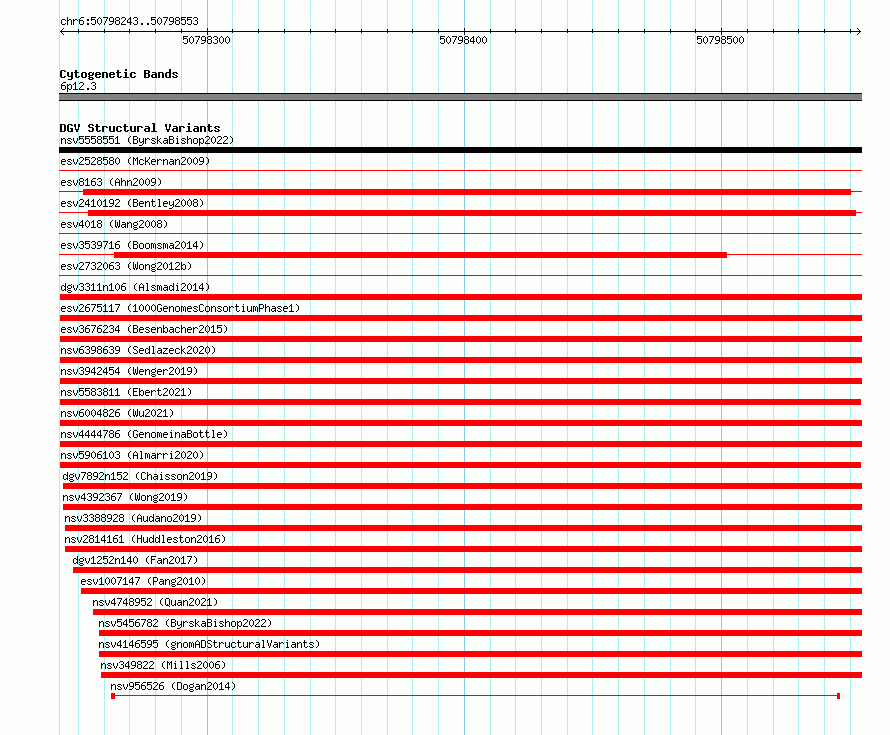Click the red bar of nsv349822

tap(481, 675)
